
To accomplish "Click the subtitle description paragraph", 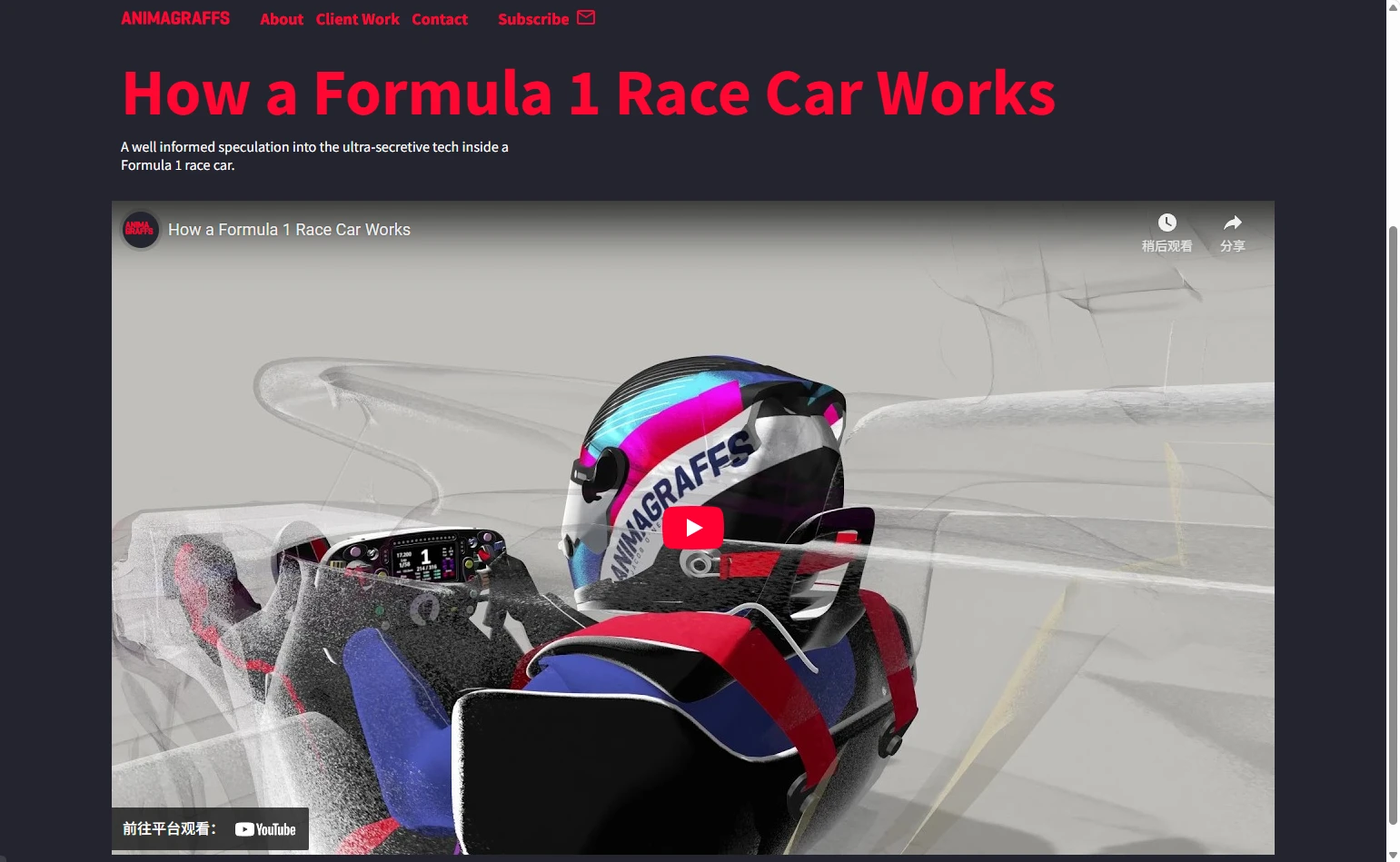I will [314, 155].
